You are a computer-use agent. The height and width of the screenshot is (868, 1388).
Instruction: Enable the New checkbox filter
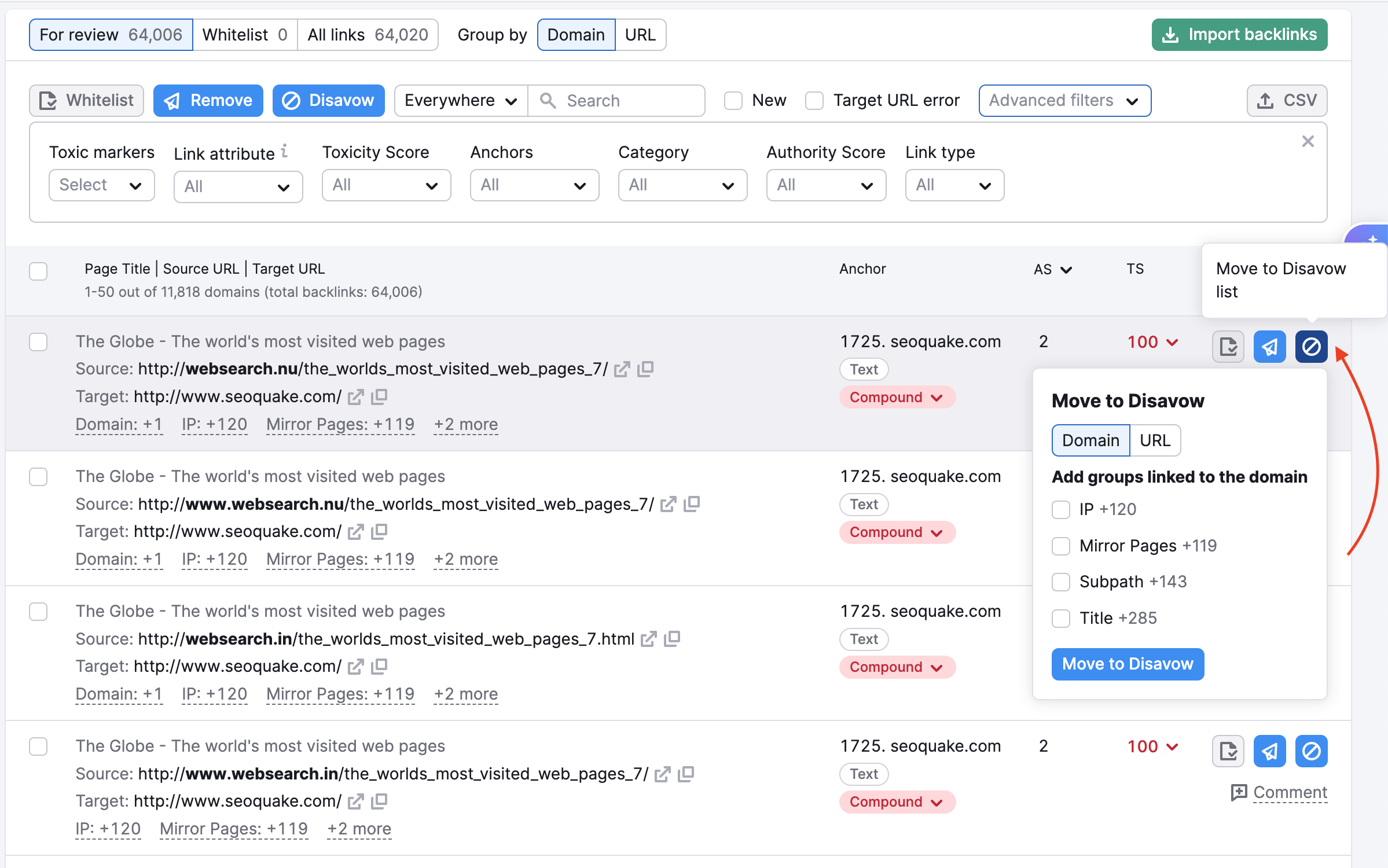[x=733, y=101]
